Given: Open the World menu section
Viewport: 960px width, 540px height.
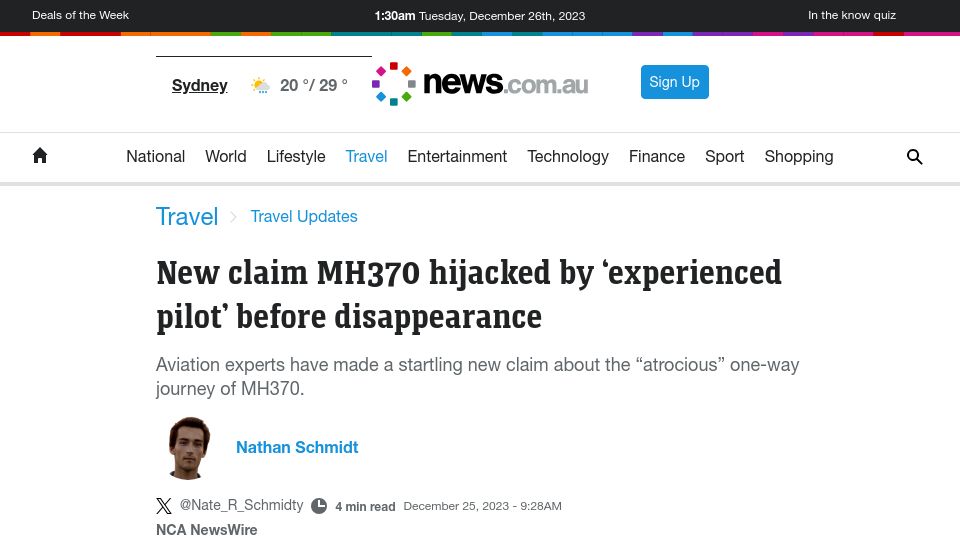Looking at the screenshot, I should [x=226, y=157].
